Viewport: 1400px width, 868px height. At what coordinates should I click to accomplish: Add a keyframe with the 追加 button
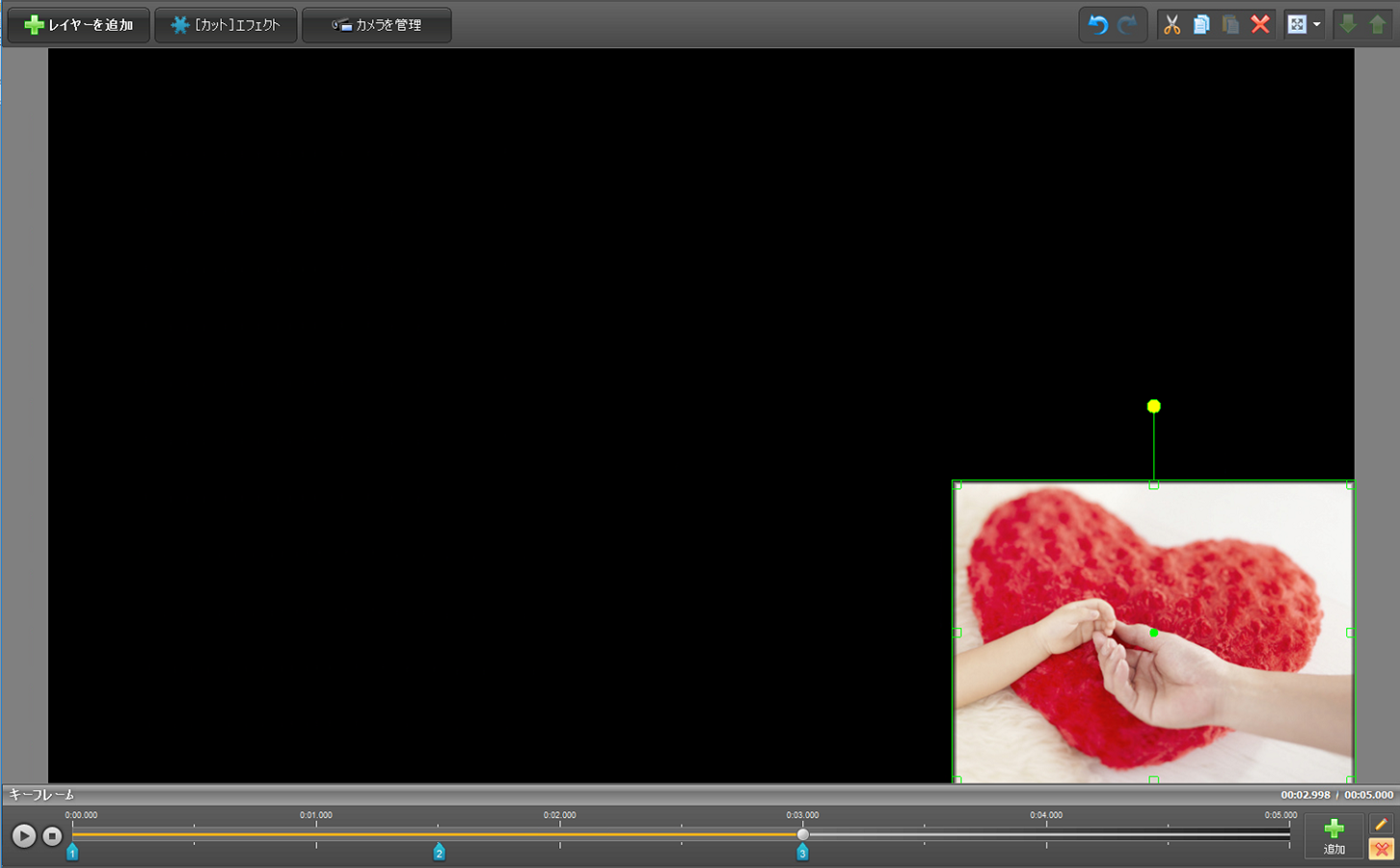1333,835
